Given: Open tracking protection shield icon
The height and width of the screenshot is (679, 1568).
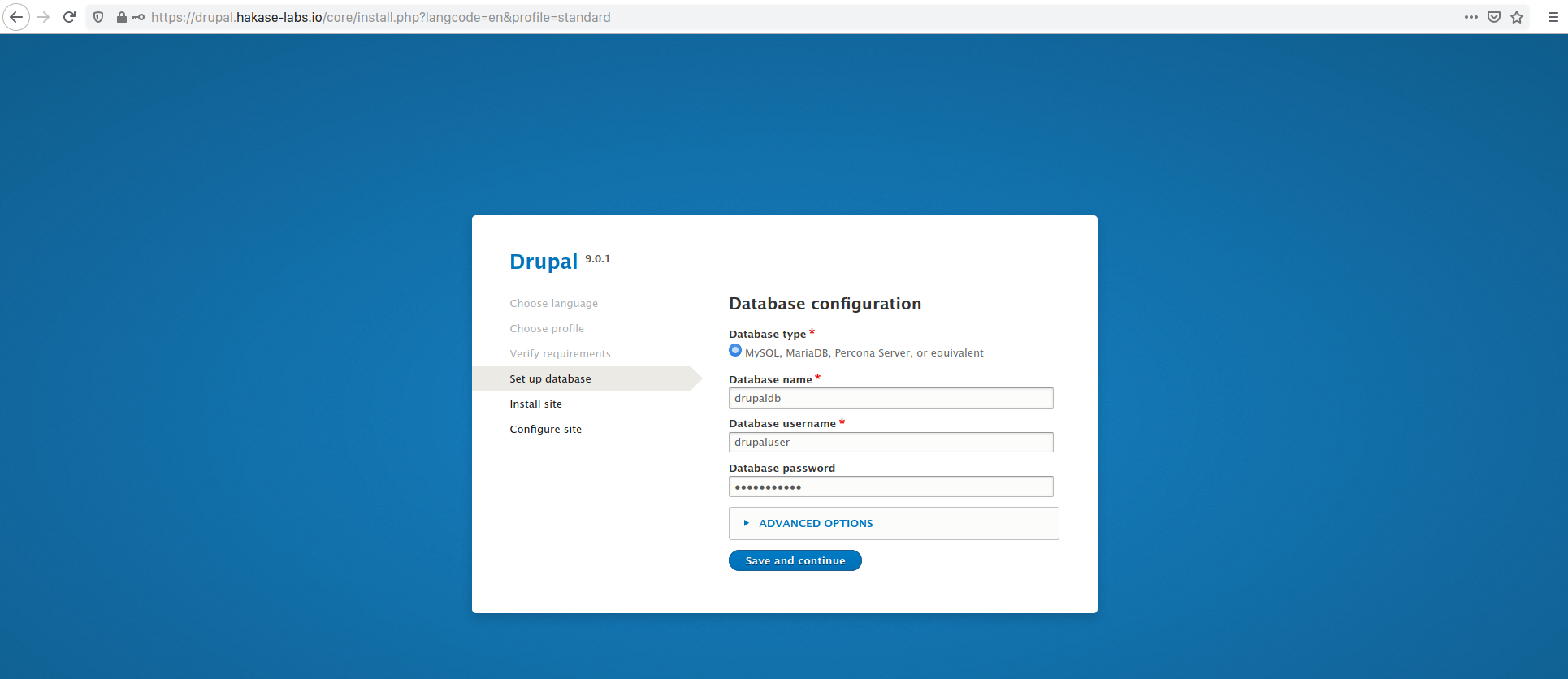Looking at the screenshot, I should click(x=98, y=17).
